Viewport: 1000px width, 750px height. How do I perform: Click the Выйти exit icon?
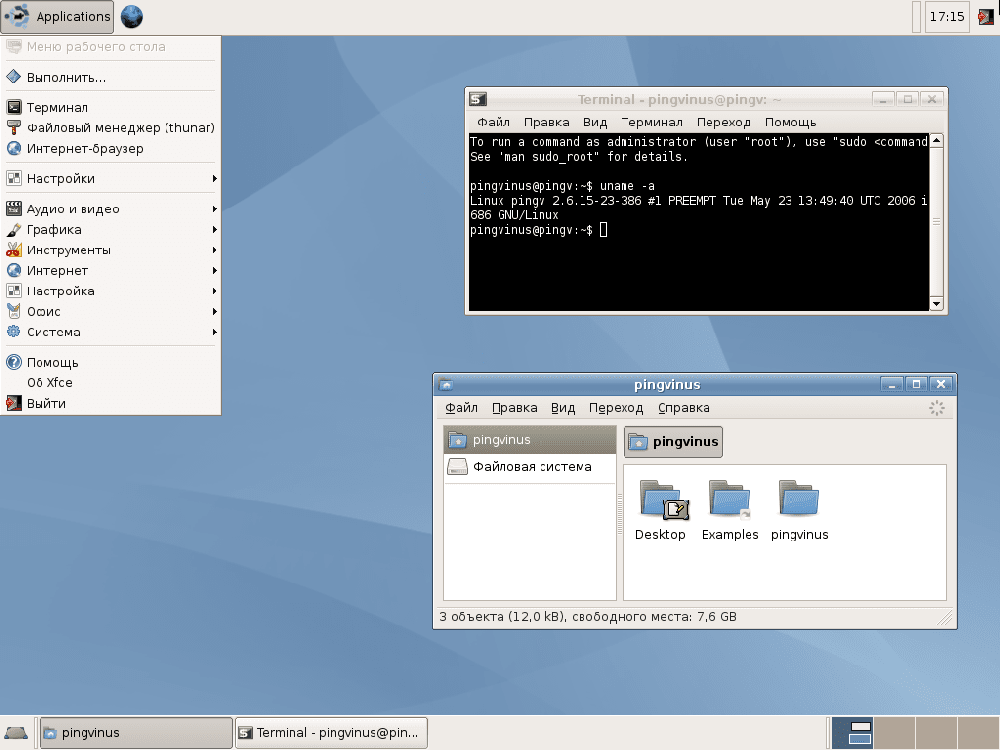[x=13, y=403]
